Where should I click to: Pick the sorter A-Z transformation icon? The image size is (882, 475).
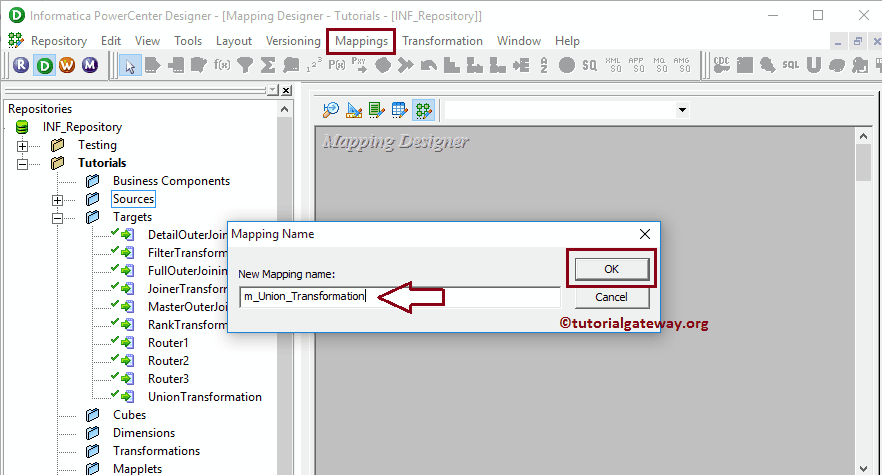543,65
